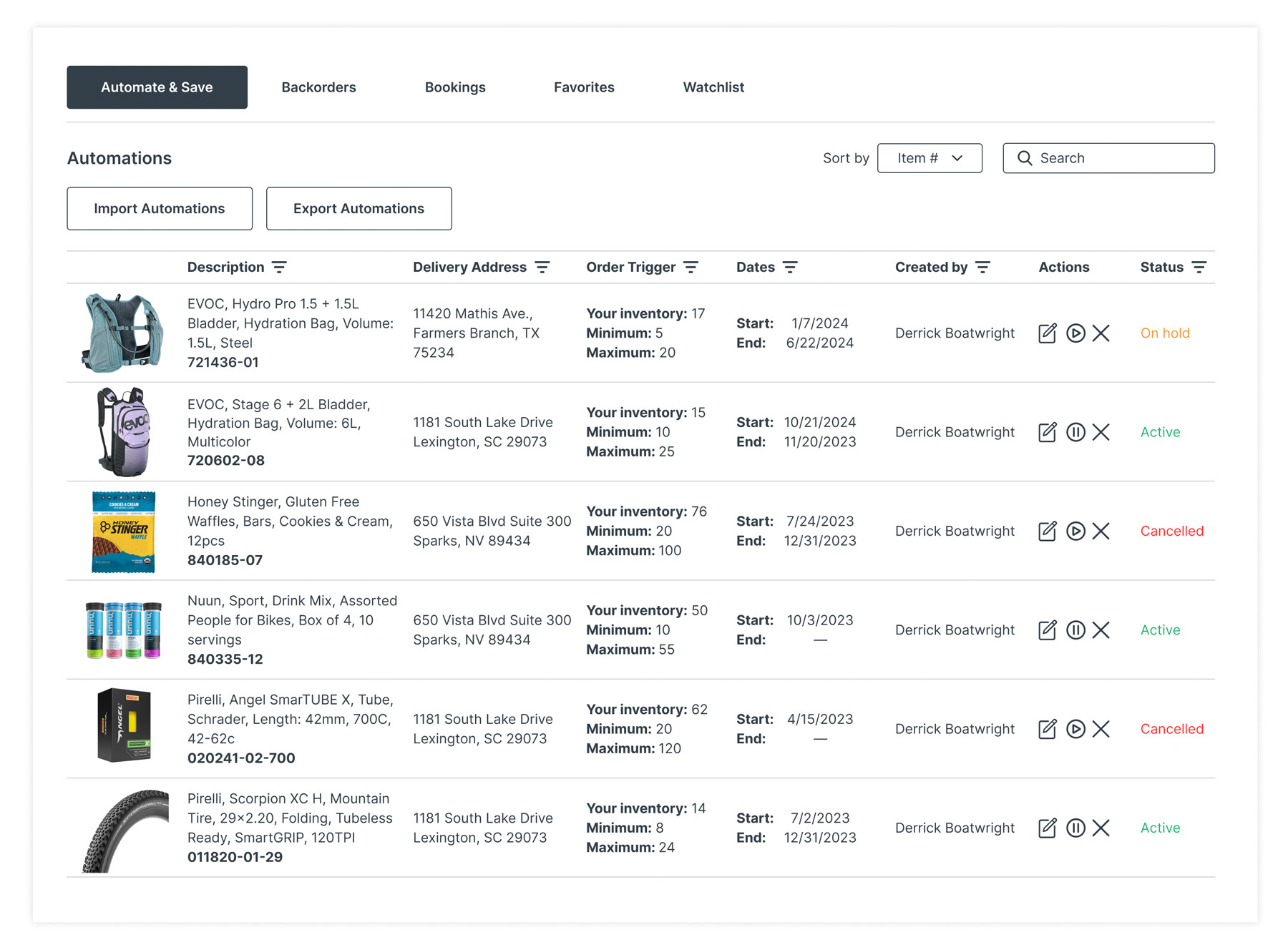Click Derrick Boatwright in Pirelli Scorpion row
This screenshot has width=1288, height=950.
[x=955, y=828]
